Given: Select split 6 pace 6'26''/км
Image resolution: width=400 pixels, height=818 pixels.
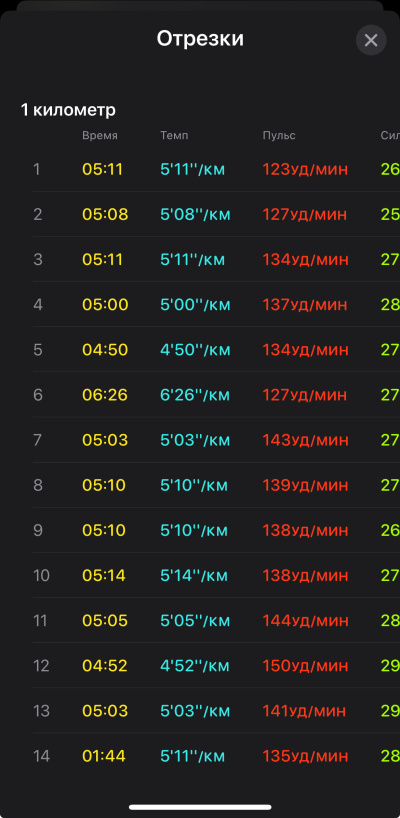Looking at the screenshot, I should pyautogui.click(x=195, y=395).
